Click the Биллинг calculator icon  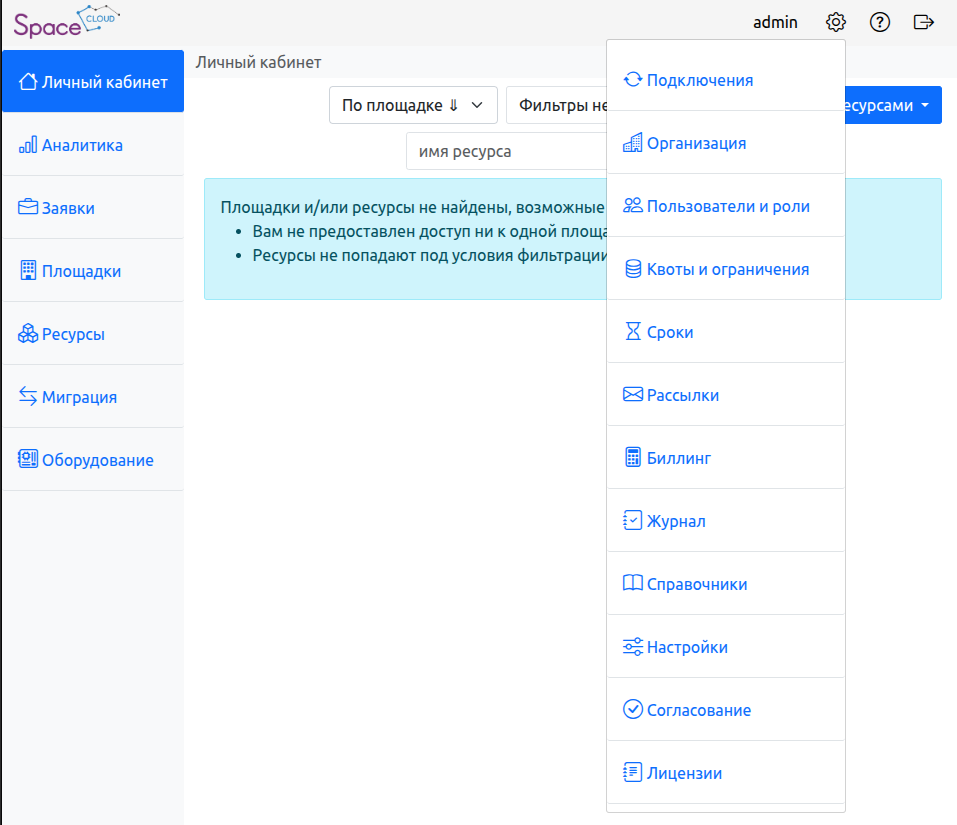(x=632, y=458)
